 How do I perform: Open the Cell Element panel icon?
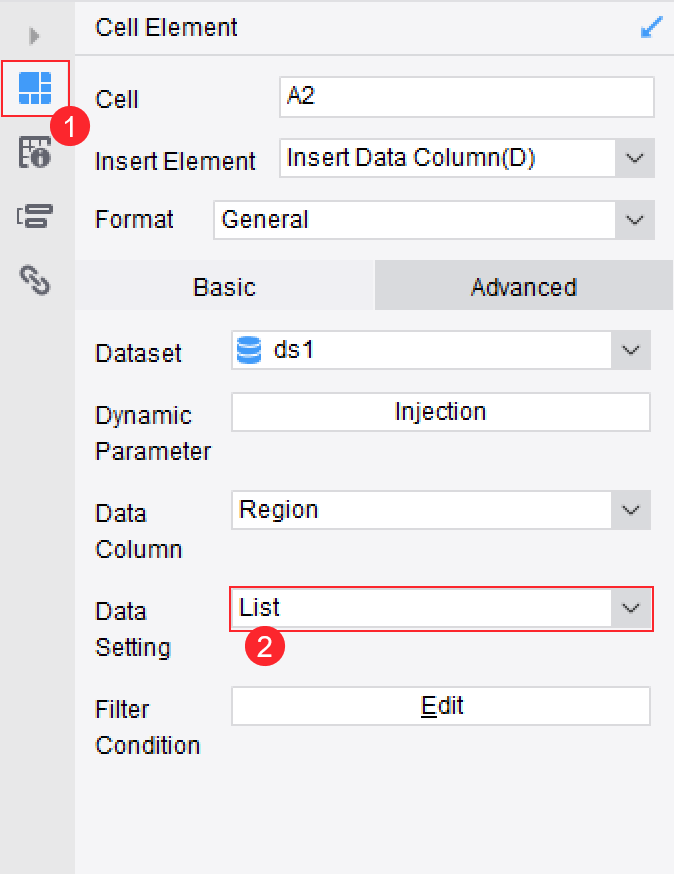35,88
